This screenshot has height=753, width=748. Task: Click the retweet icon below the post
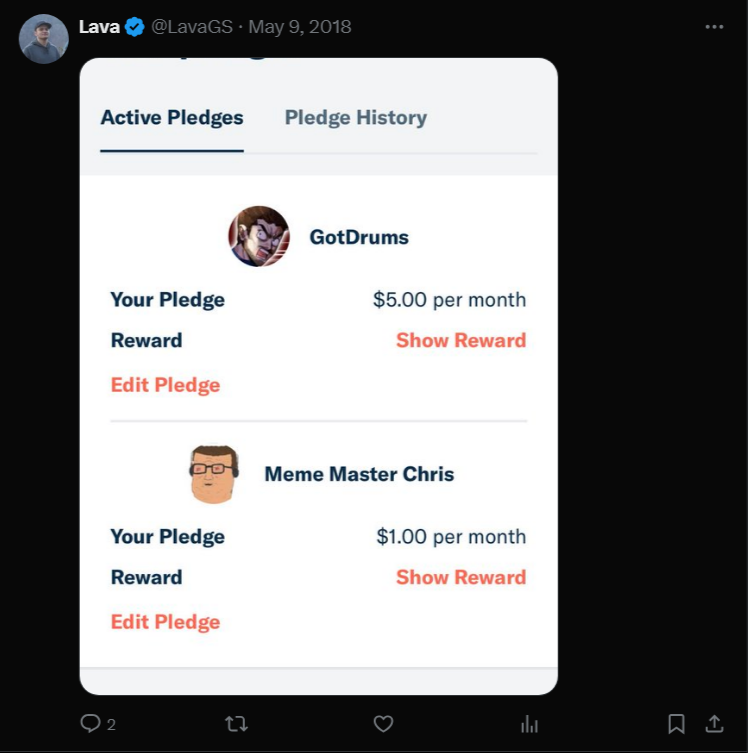(236, 723)
